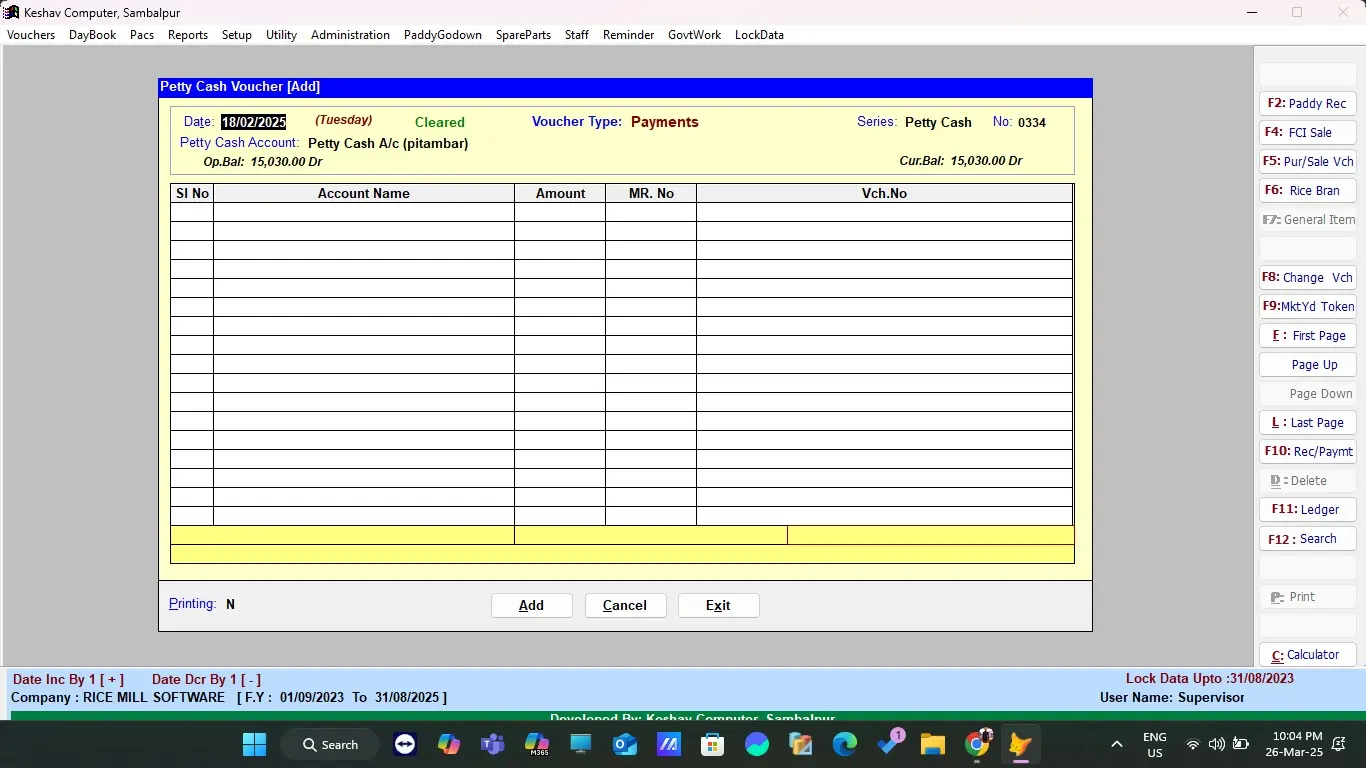Open Copilot from the taskbar
The image size is (1366, 768).
point(449,745)
